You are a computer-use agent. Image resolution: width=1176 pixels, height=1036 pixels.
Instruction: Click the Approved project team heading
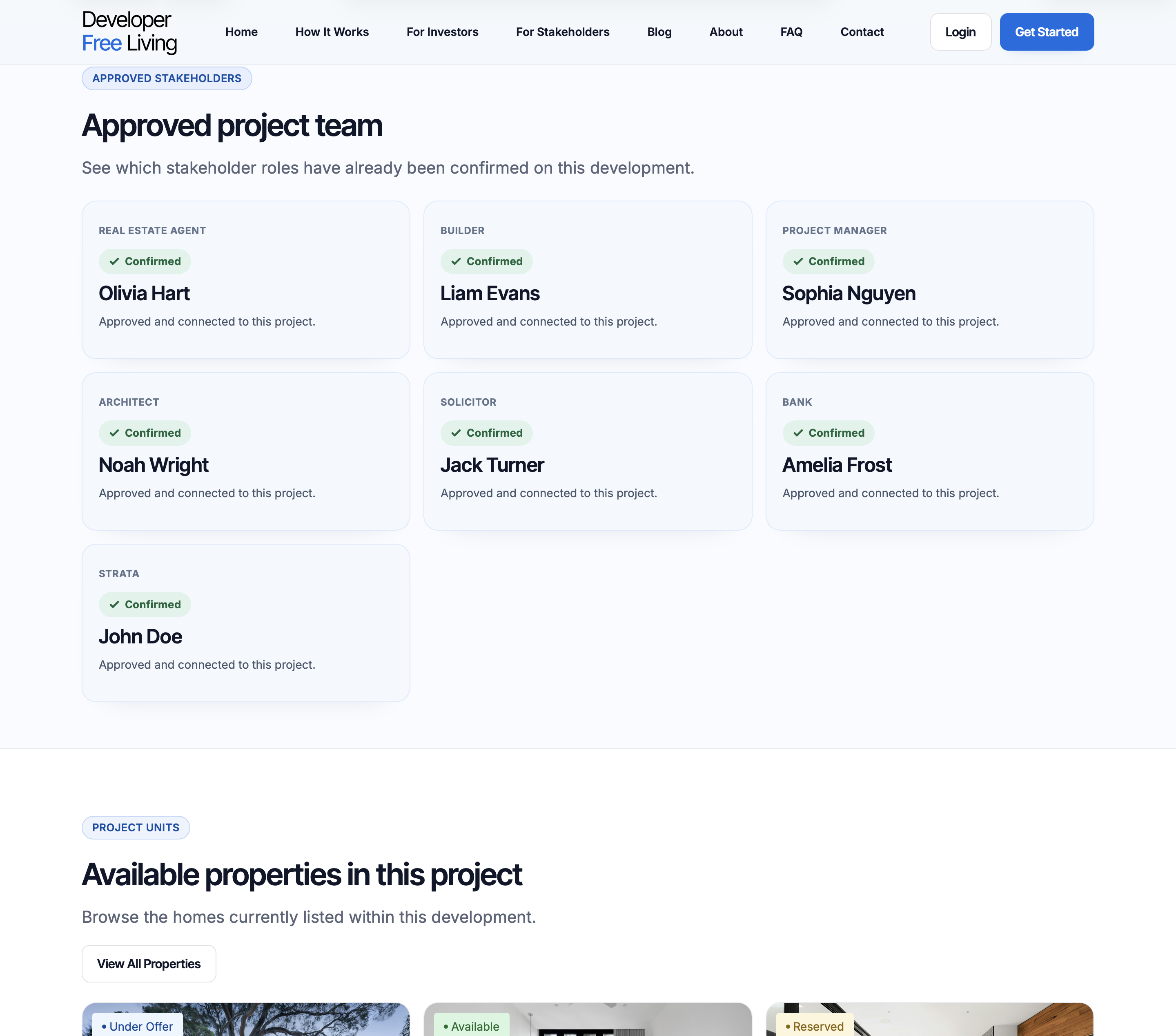click(x=232, y=126)
